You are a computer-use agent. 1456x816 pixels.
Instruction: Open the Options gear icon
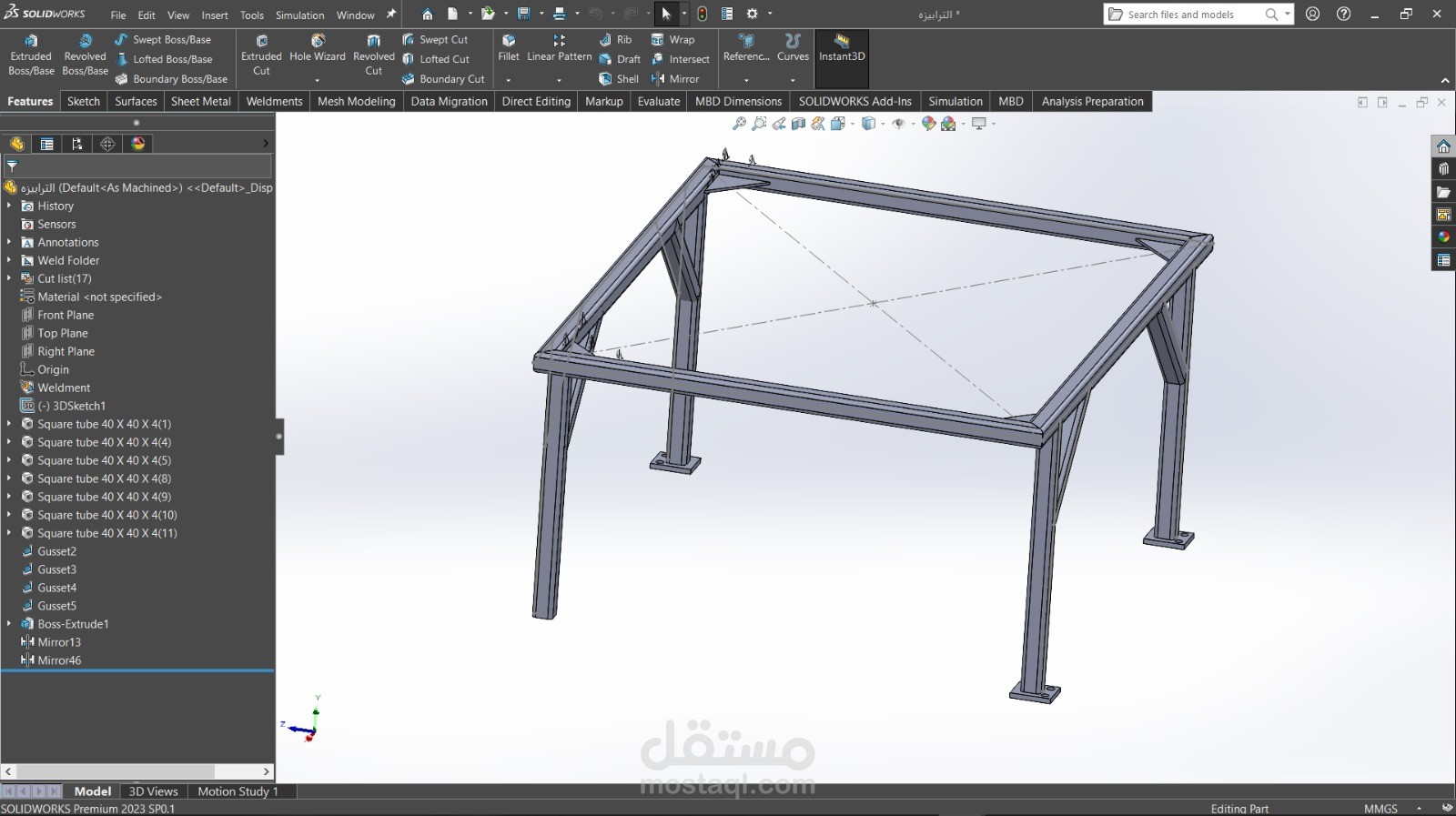pyautogui.click(x=752, y=14)
